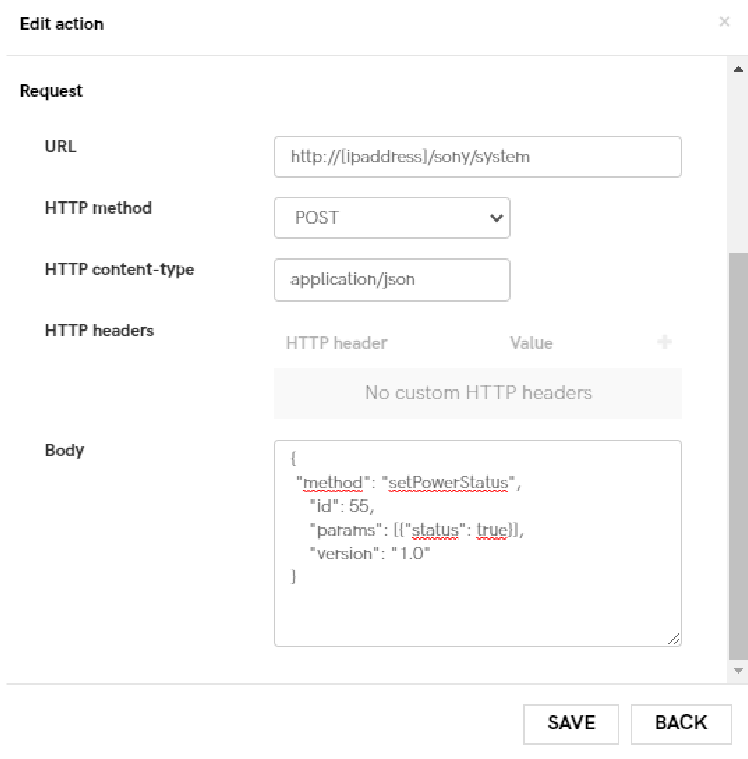748x759 pixels.
Task: Click the Body field label
Action: point(64,450)
